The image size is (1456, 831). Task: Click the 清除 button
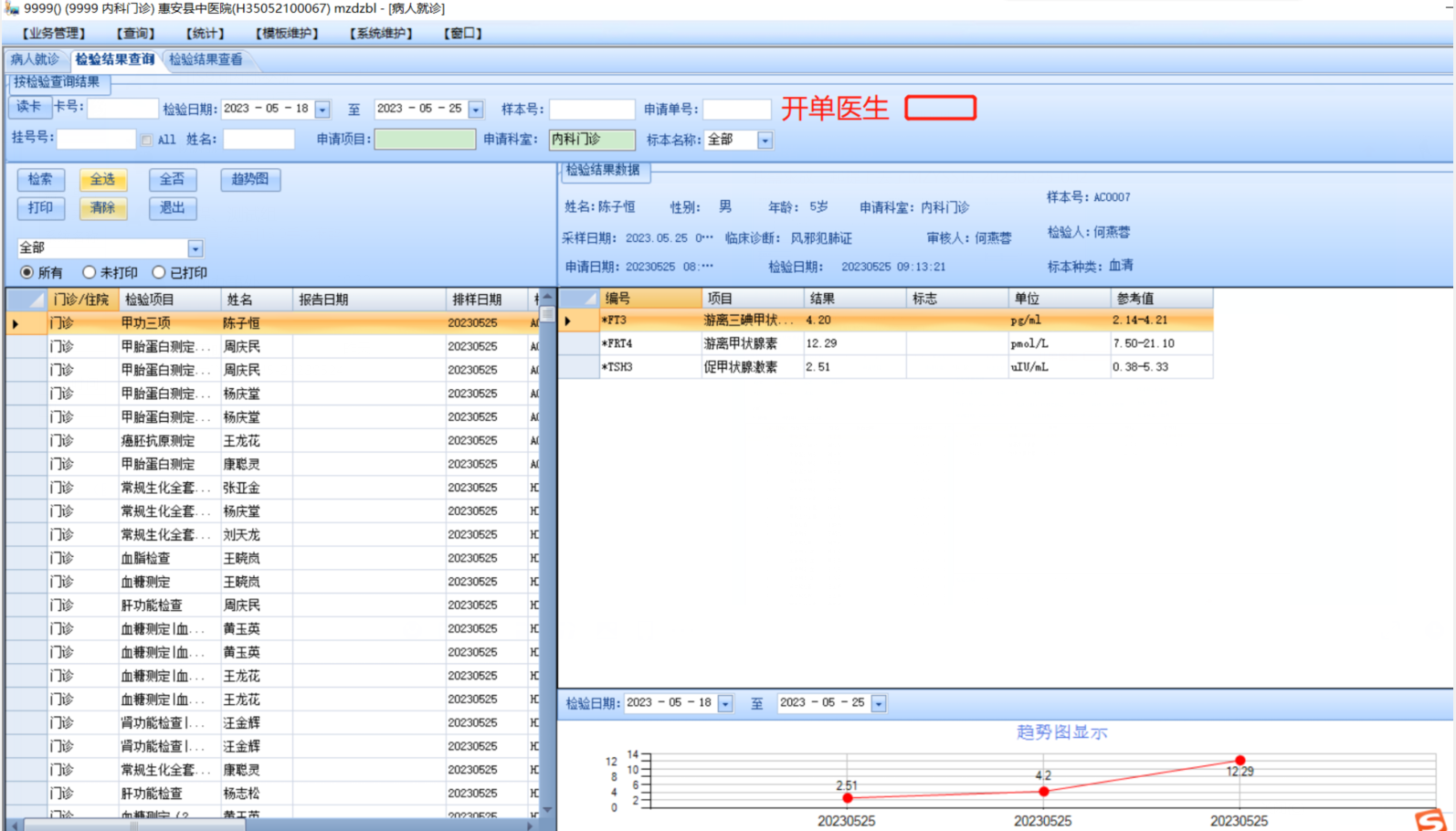point(102,208)
